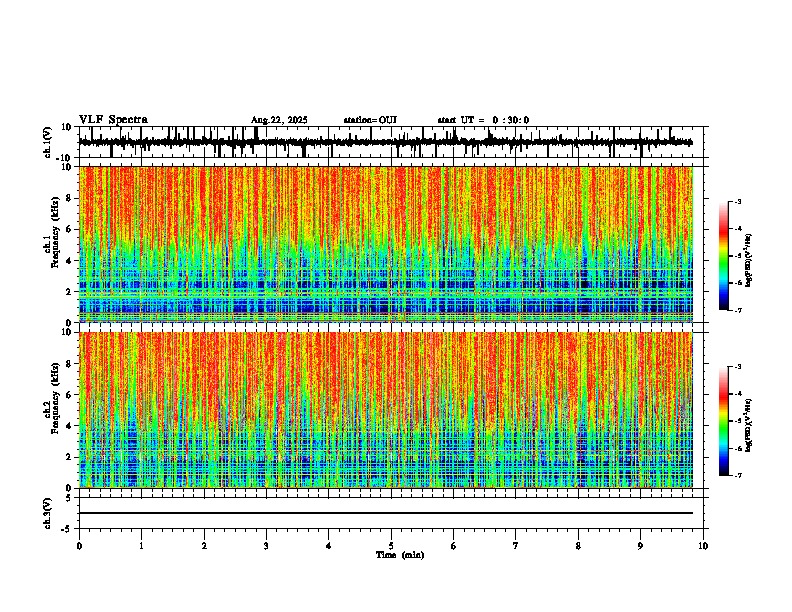Click the ch.1 waveform trace panel

click(x=391, y=142)
